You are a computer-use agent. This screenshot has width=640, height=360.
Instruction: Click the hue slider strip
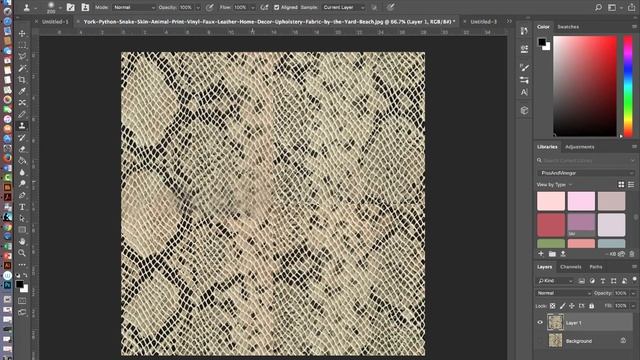click(628, 86)
